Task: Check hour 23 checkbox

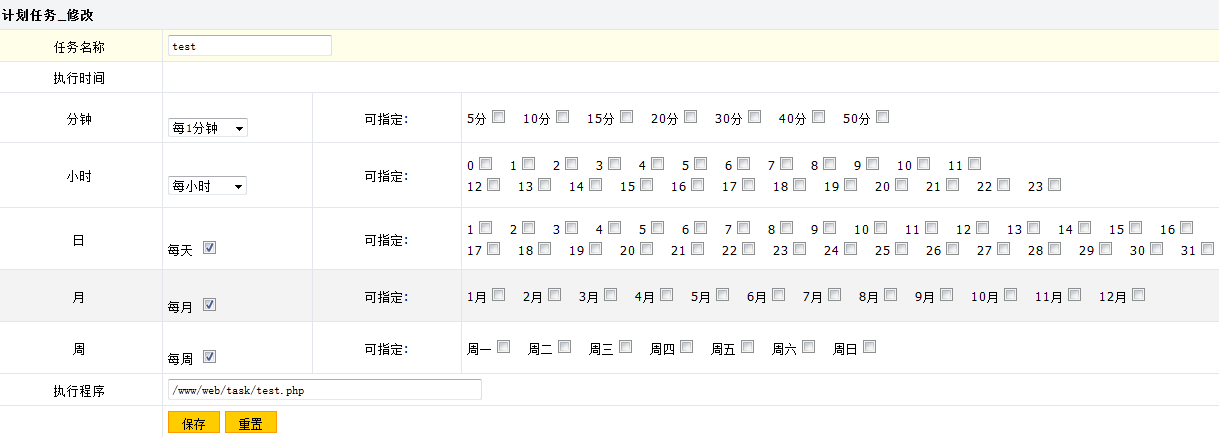Action: point(1054,185)
